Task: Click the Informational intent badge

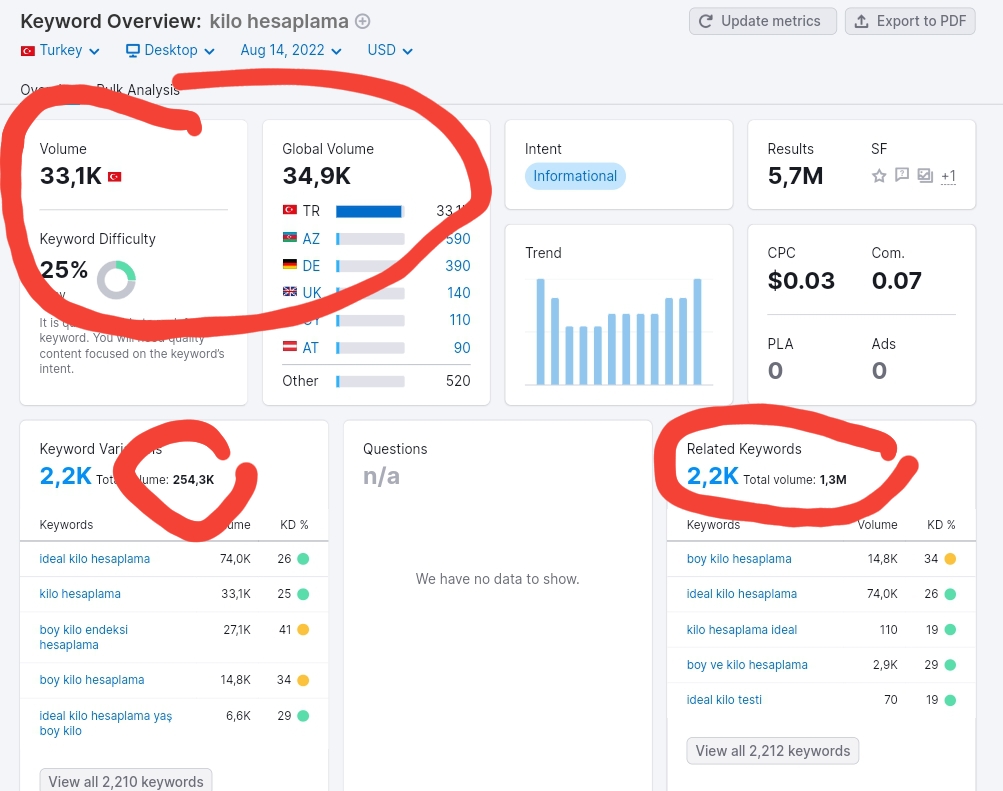Action: pyautogui.click(x=575, y=176)
